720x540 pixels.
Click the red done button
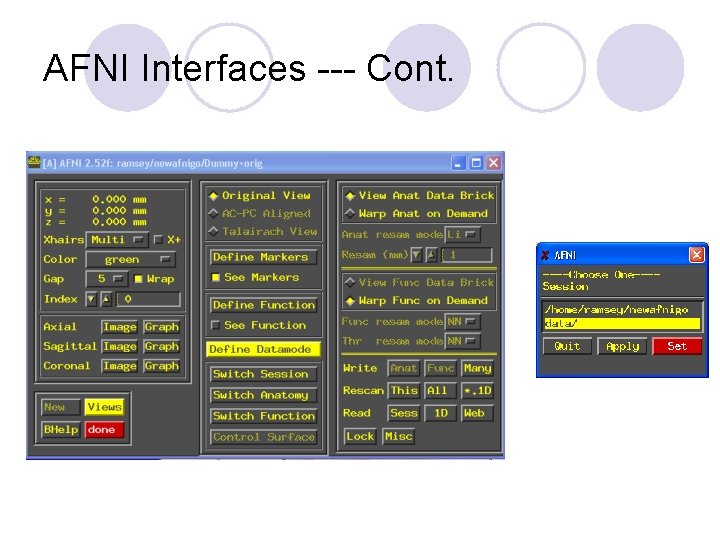coord(104,430)
